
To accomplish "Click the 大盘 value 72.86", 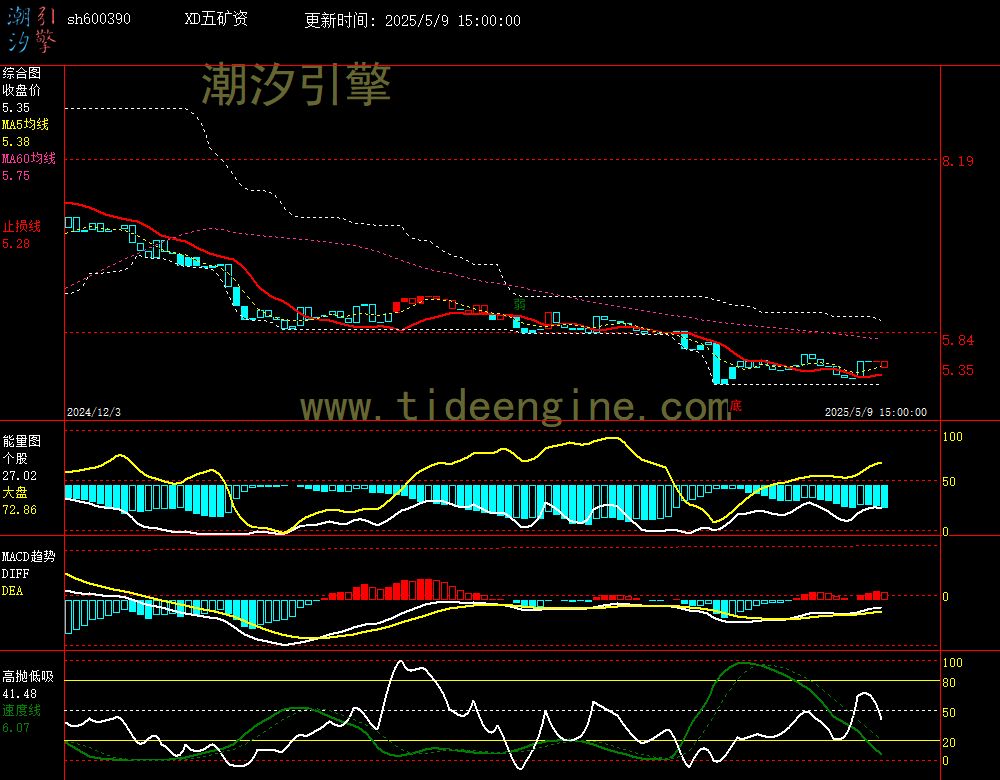I will tap(19, 510).
